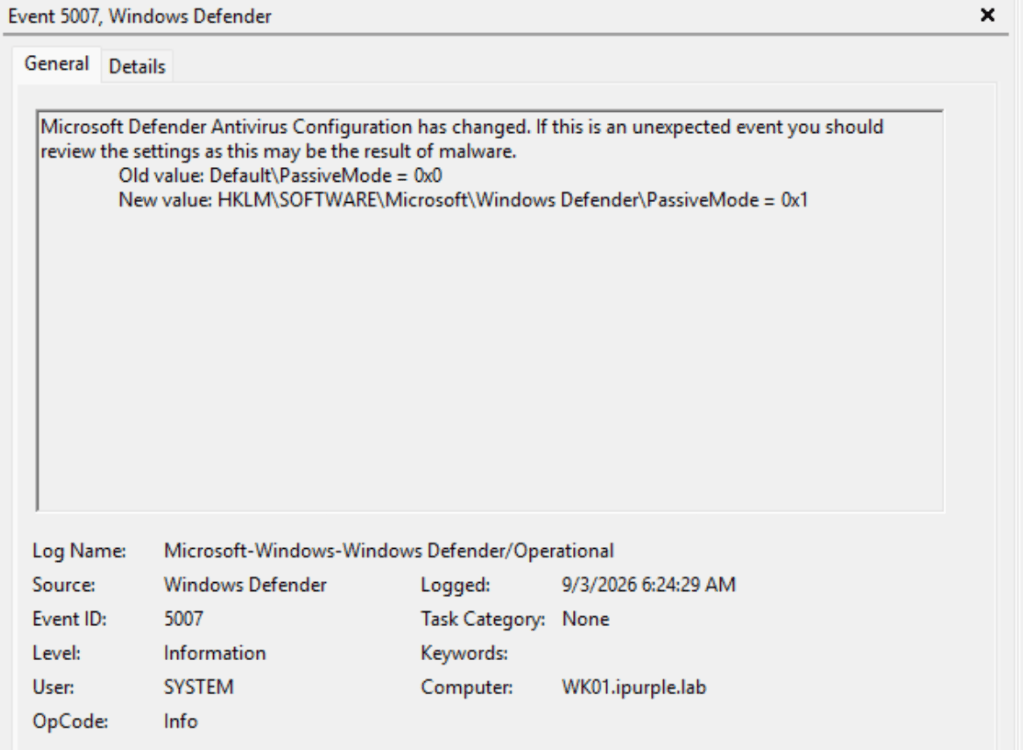The image size is (1023, 750).
Task: Click the OpCode value Info
Action: (181, 721)
